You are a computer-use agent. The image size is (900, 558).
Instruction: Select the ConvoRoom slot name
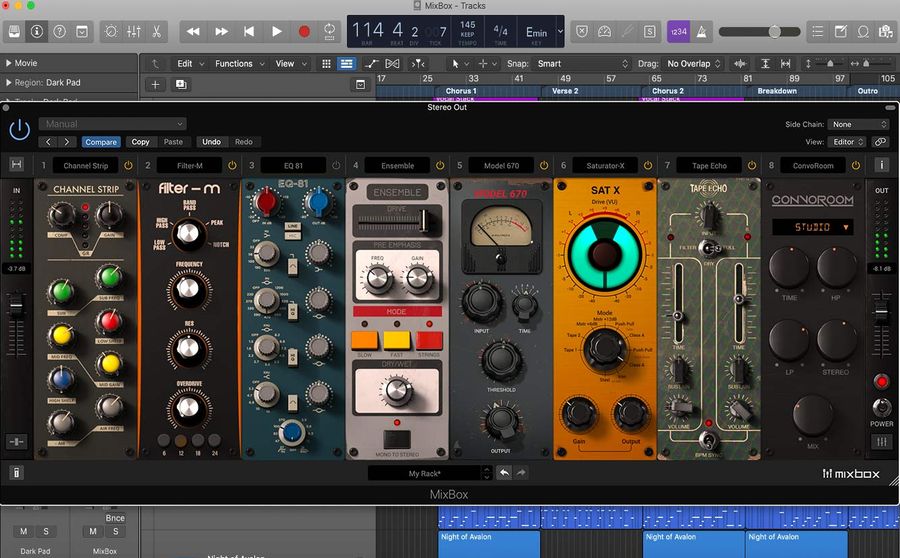[x=813, y=165]
